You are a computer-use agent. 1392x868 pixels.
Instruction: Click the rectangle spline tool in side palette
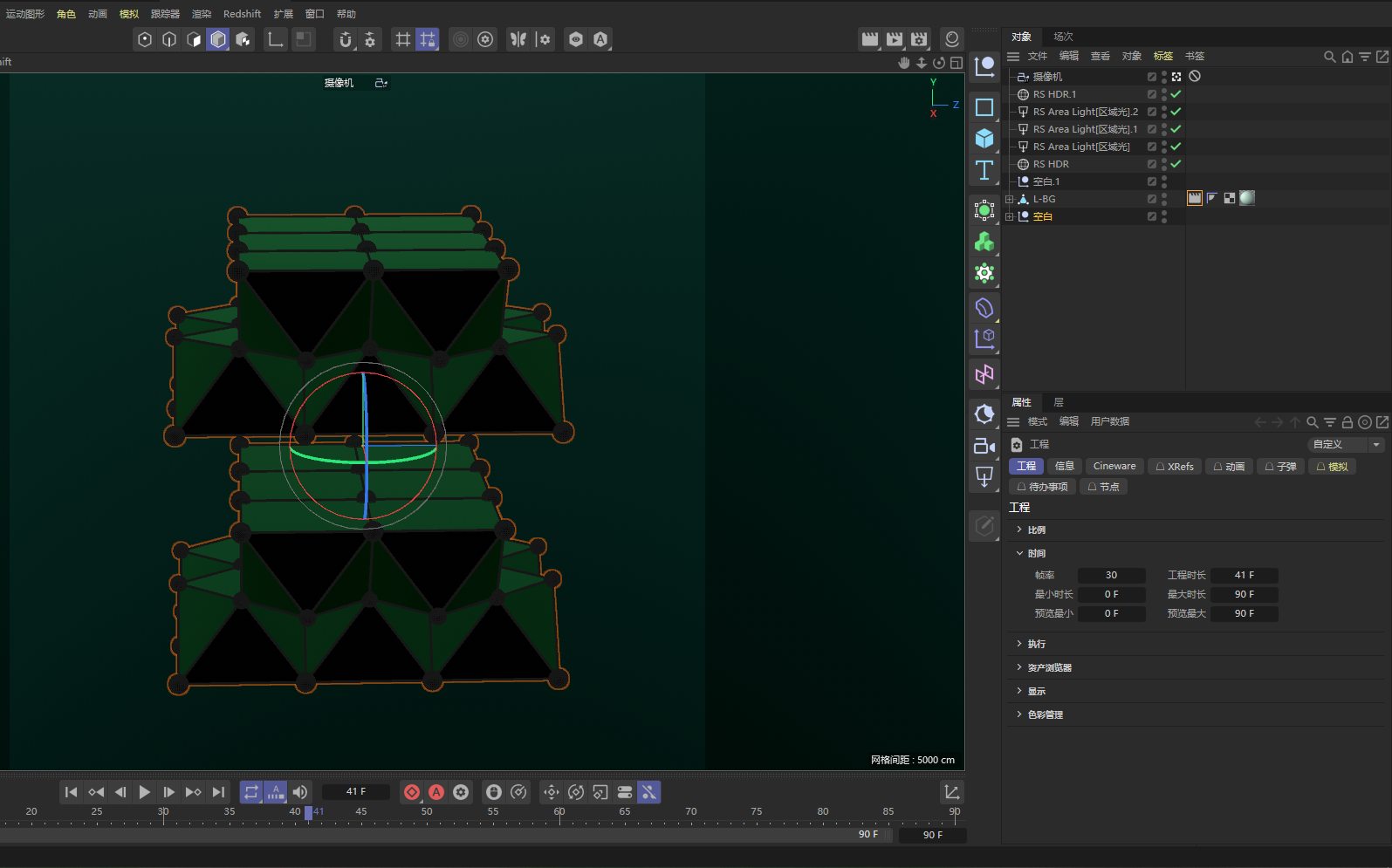pyautogui.click(x=984, y=107)
